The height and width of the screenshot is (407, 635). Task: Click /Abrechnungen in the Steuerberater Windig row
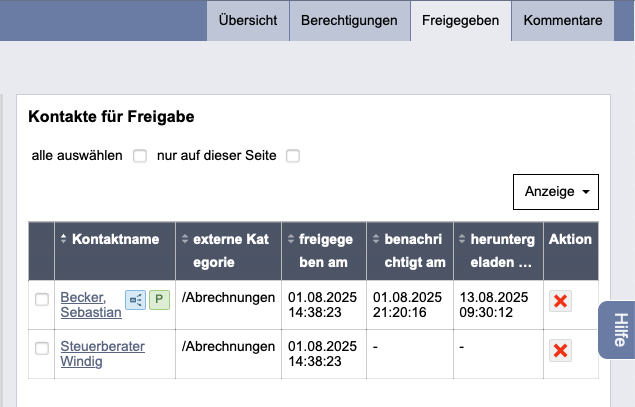pyautogui.click(x=228, y=347)
